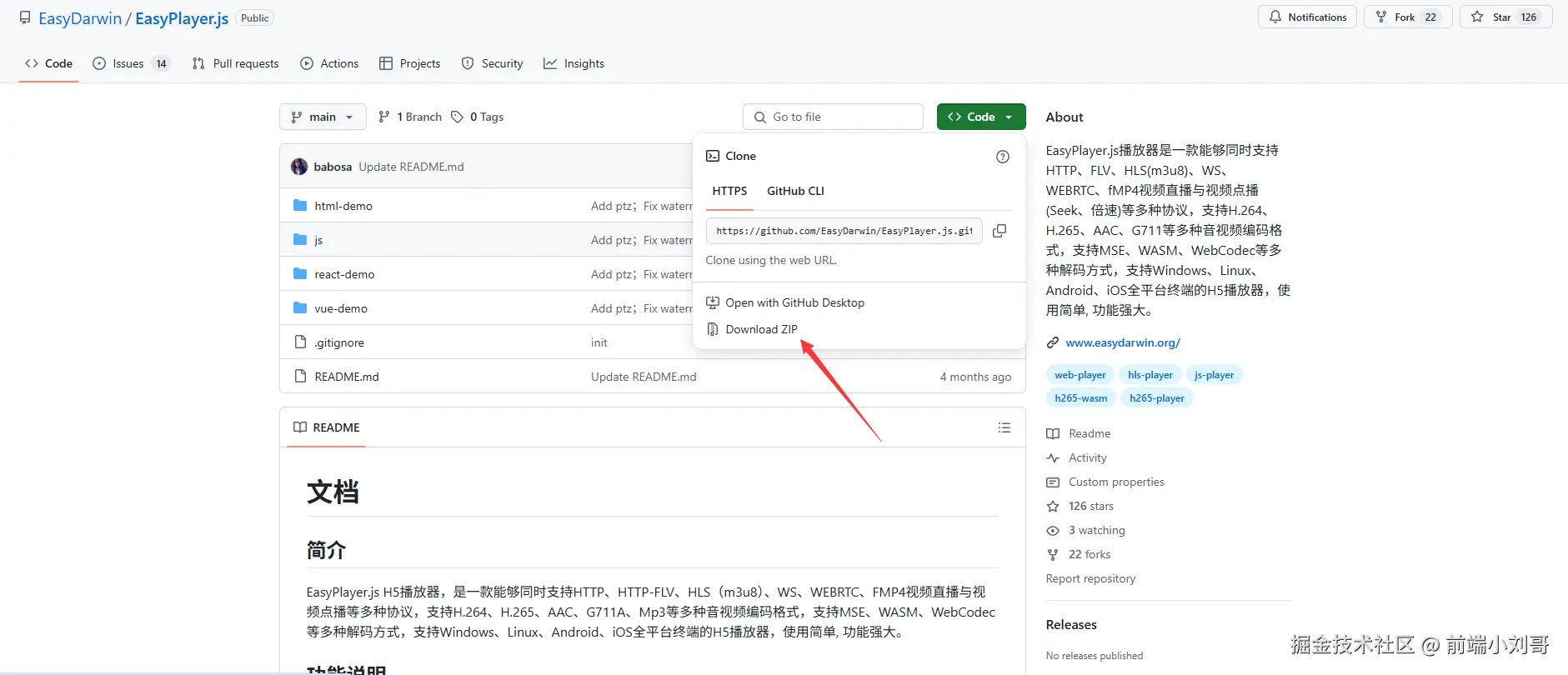Click Report repository
1568x675 pixels.
click(x=1090, y=578)
